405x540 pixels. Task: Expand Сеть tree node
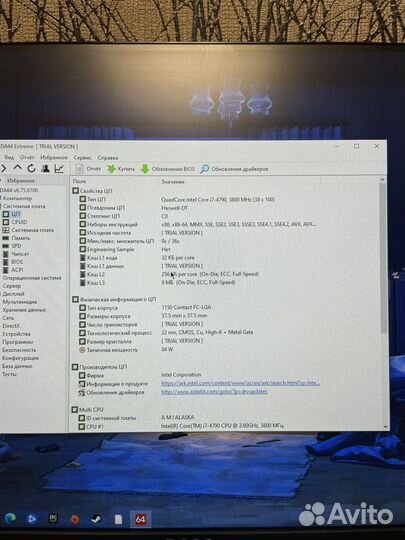click(8, 318)
